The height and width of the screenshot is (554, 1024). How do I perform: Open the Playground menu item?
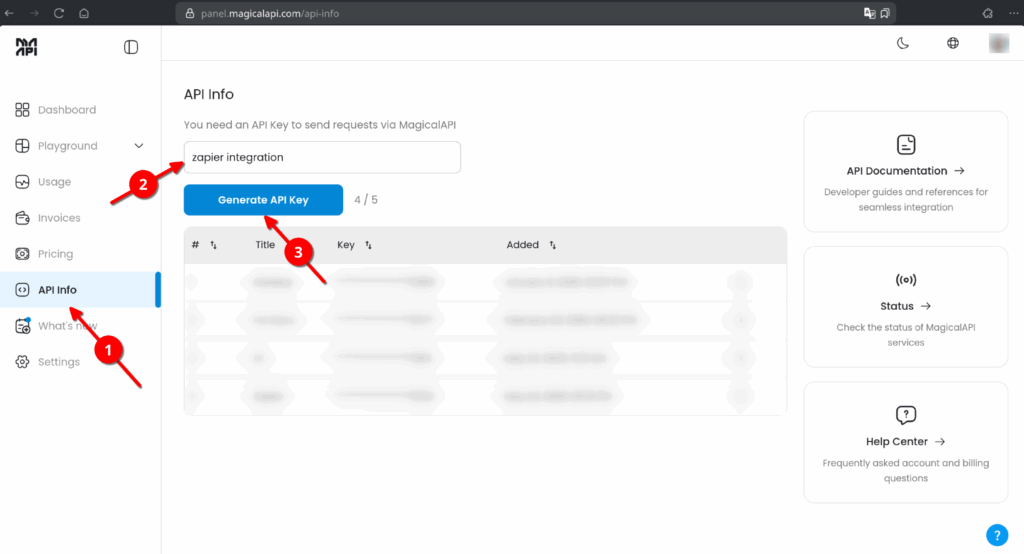78,146
